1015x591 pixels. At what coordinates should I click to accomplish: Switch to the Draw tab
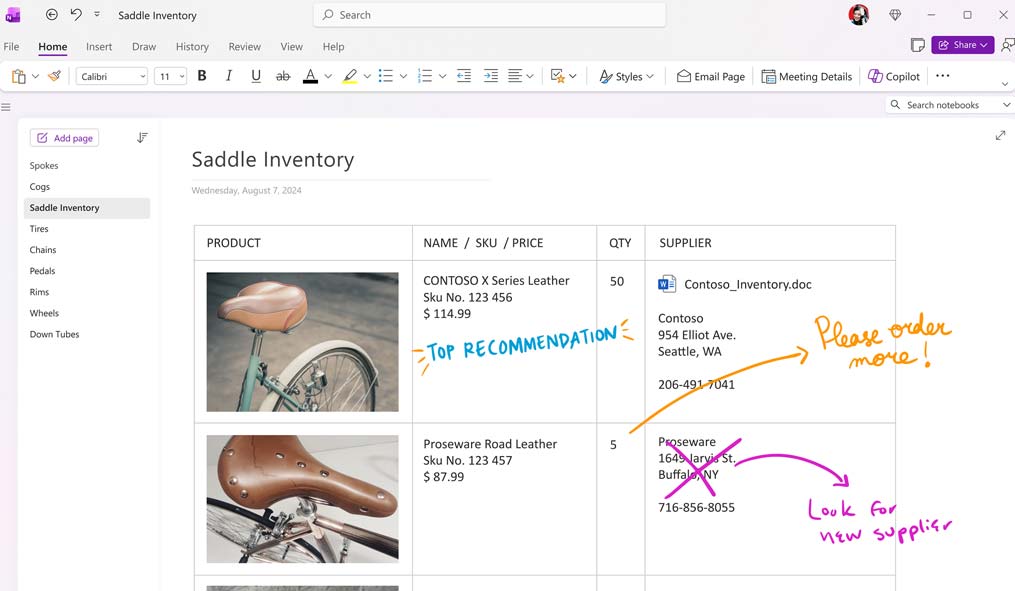(x=144, y=47)
